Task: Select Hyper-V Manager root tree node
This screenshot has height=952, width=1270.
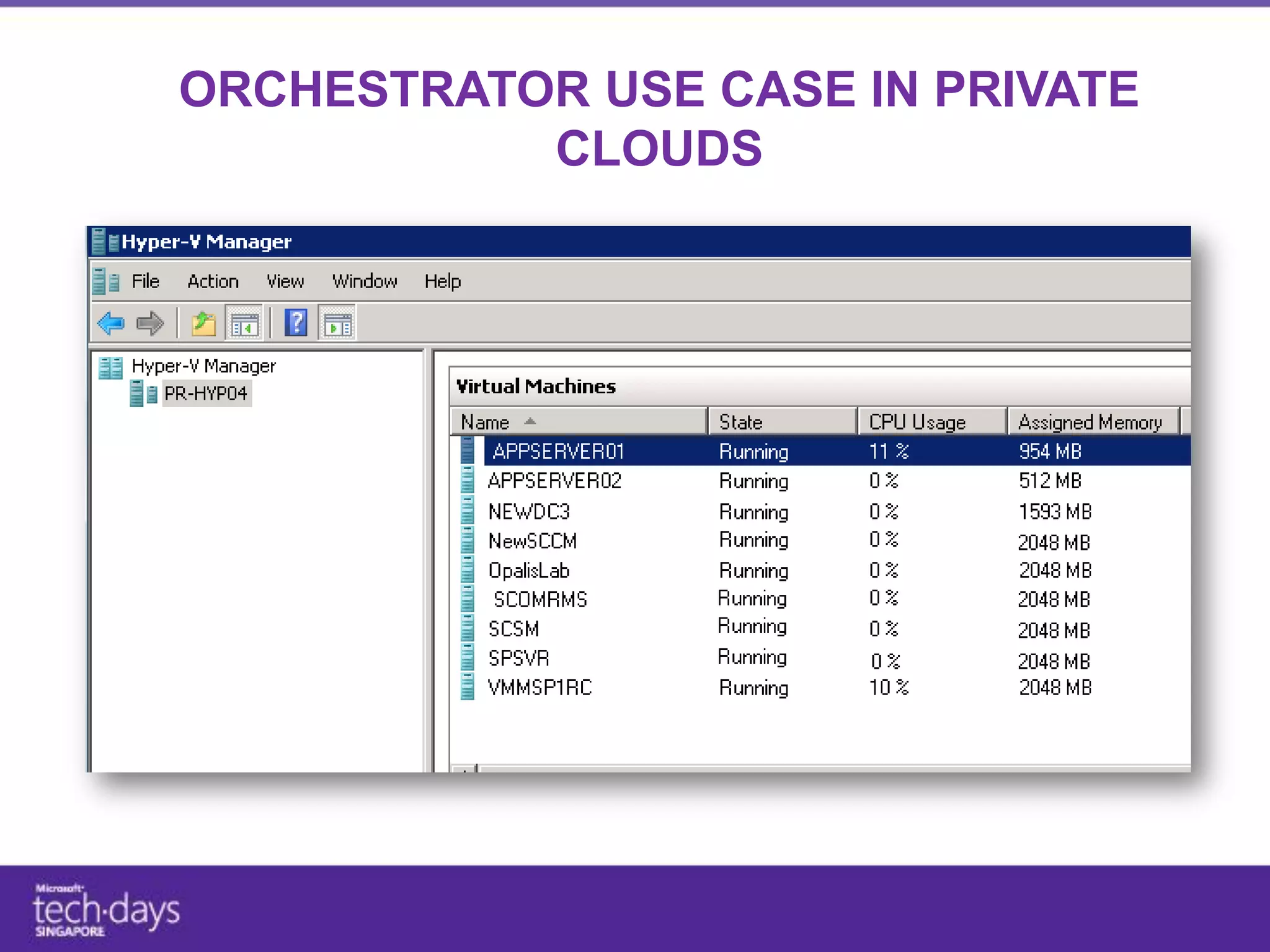Action: pyautogui.click(x=203, y=366)
